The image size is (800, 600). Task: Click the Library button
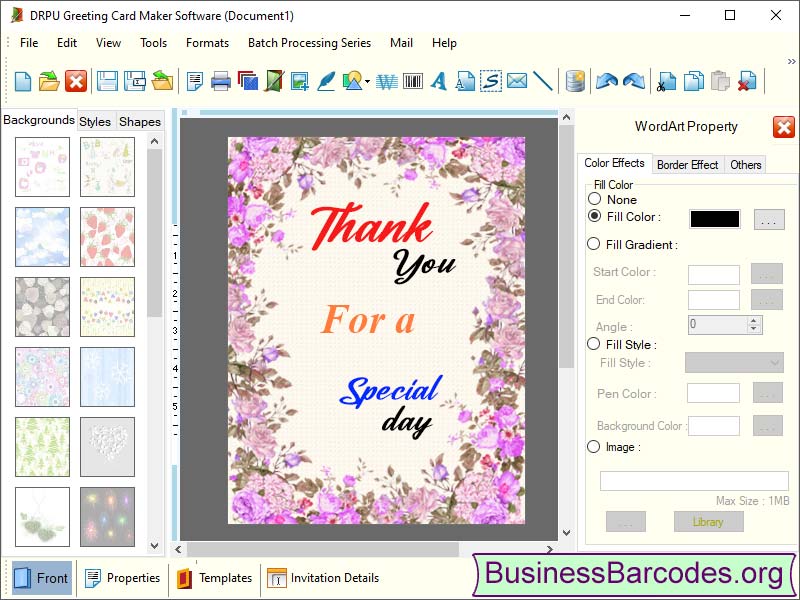[x=708, y=521]
